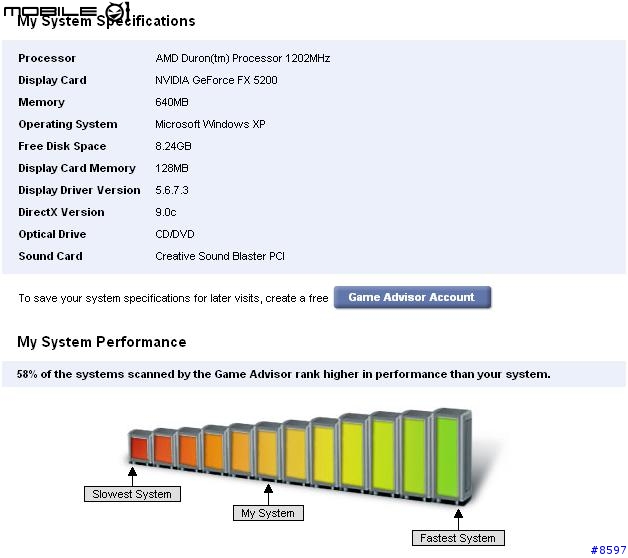Click the save system specifications sentence
The image size is (628, 558).
pos(173,298)
